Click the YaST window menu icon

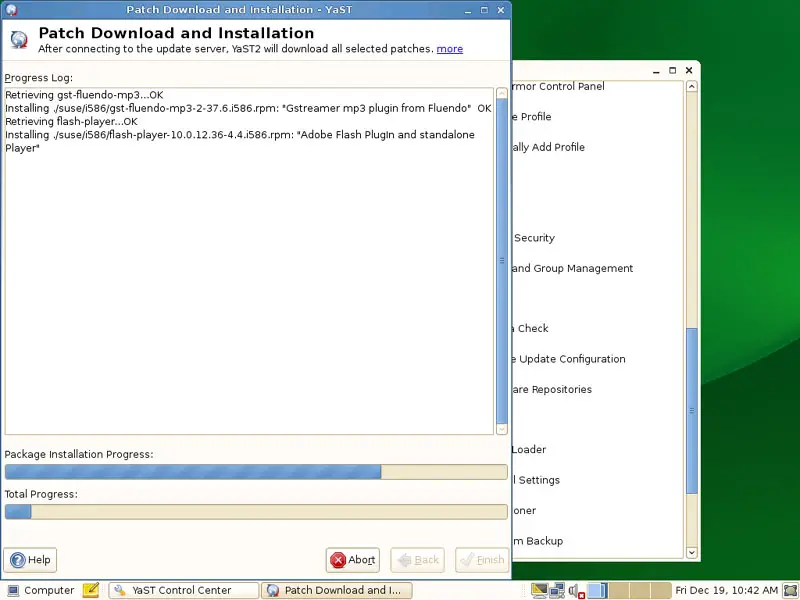click(11, 9)
